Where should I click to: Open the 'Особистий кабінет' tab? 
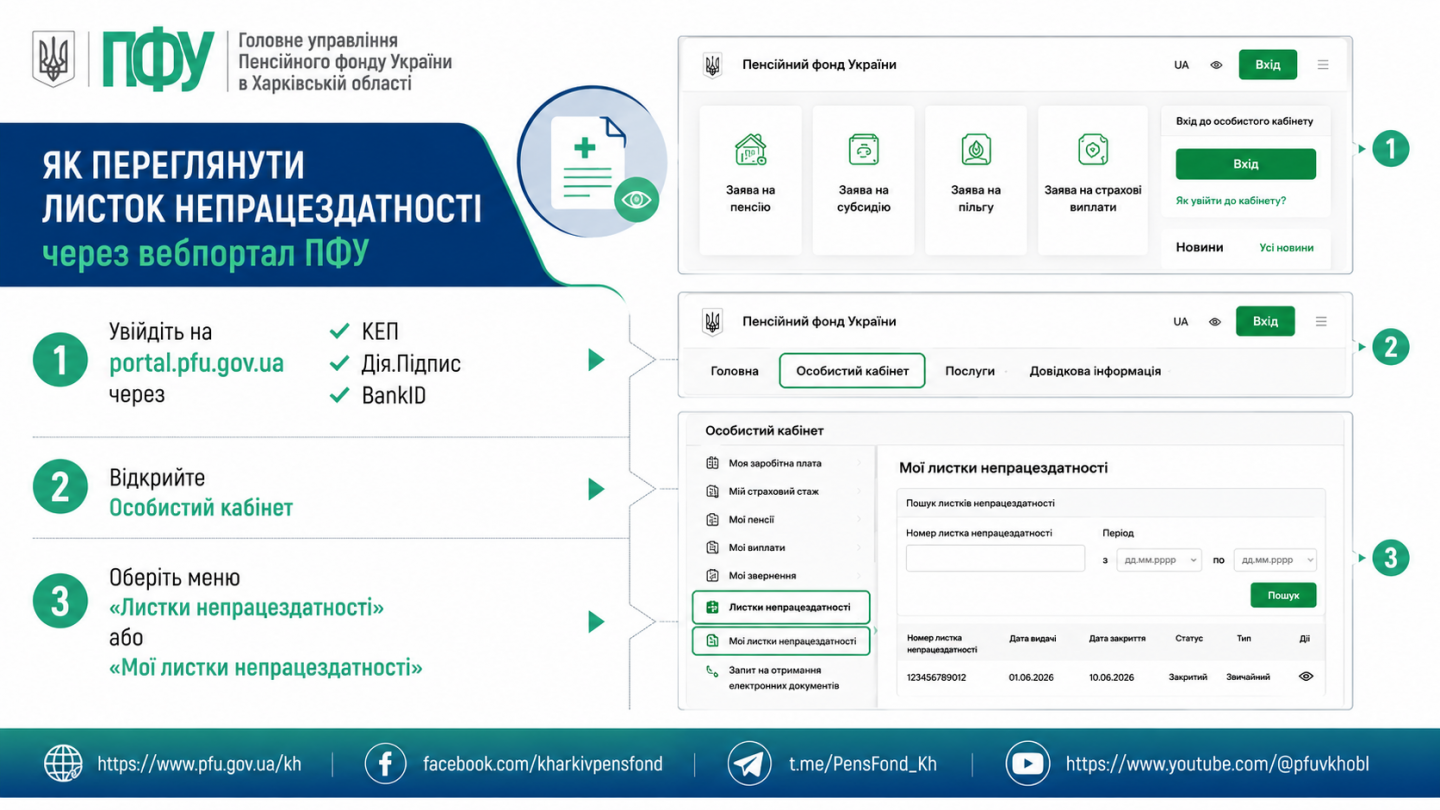[x=852, y=371]
